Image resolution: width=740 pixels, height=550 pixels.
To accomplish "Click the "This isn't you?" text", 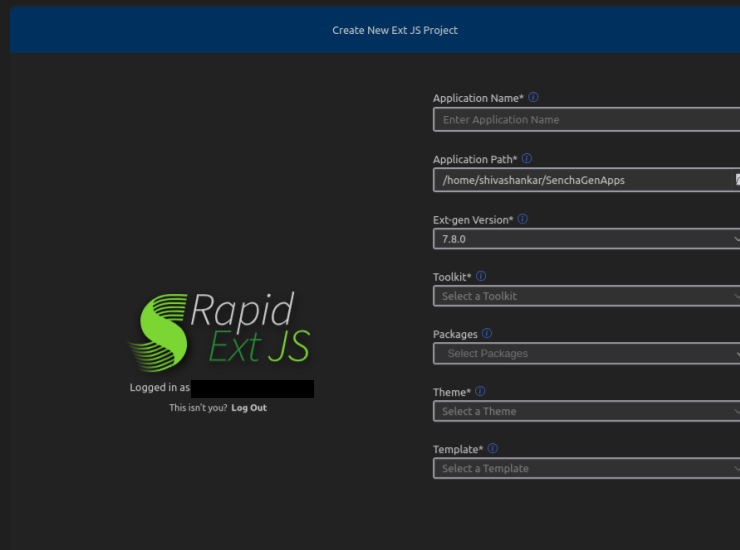I will click(x=198, y=408).
